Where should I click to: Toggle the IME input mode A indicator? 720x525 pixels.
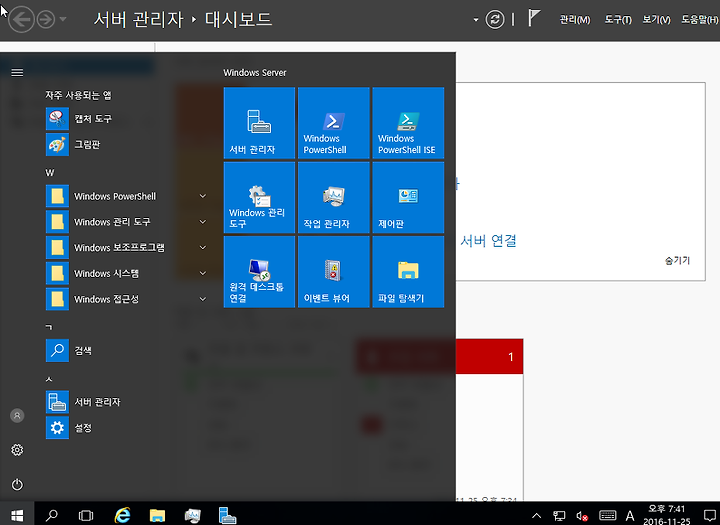[630, 516]
